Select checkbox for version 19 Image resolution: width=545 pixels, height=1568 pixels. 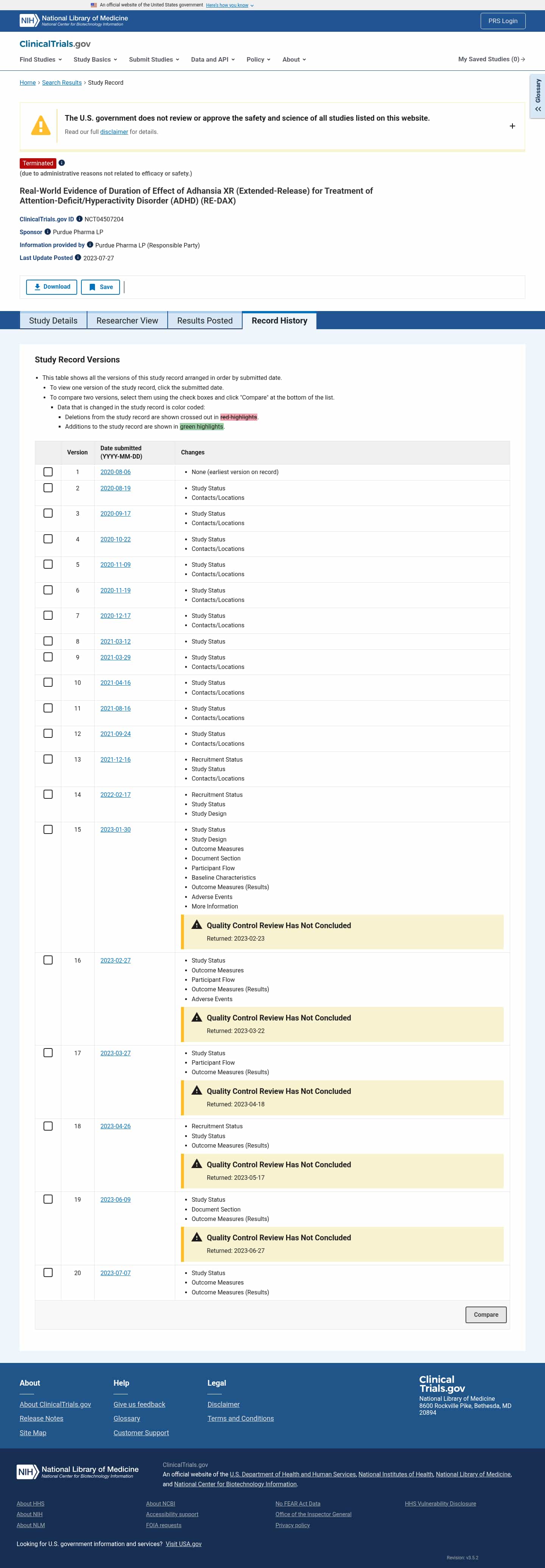48,1199
